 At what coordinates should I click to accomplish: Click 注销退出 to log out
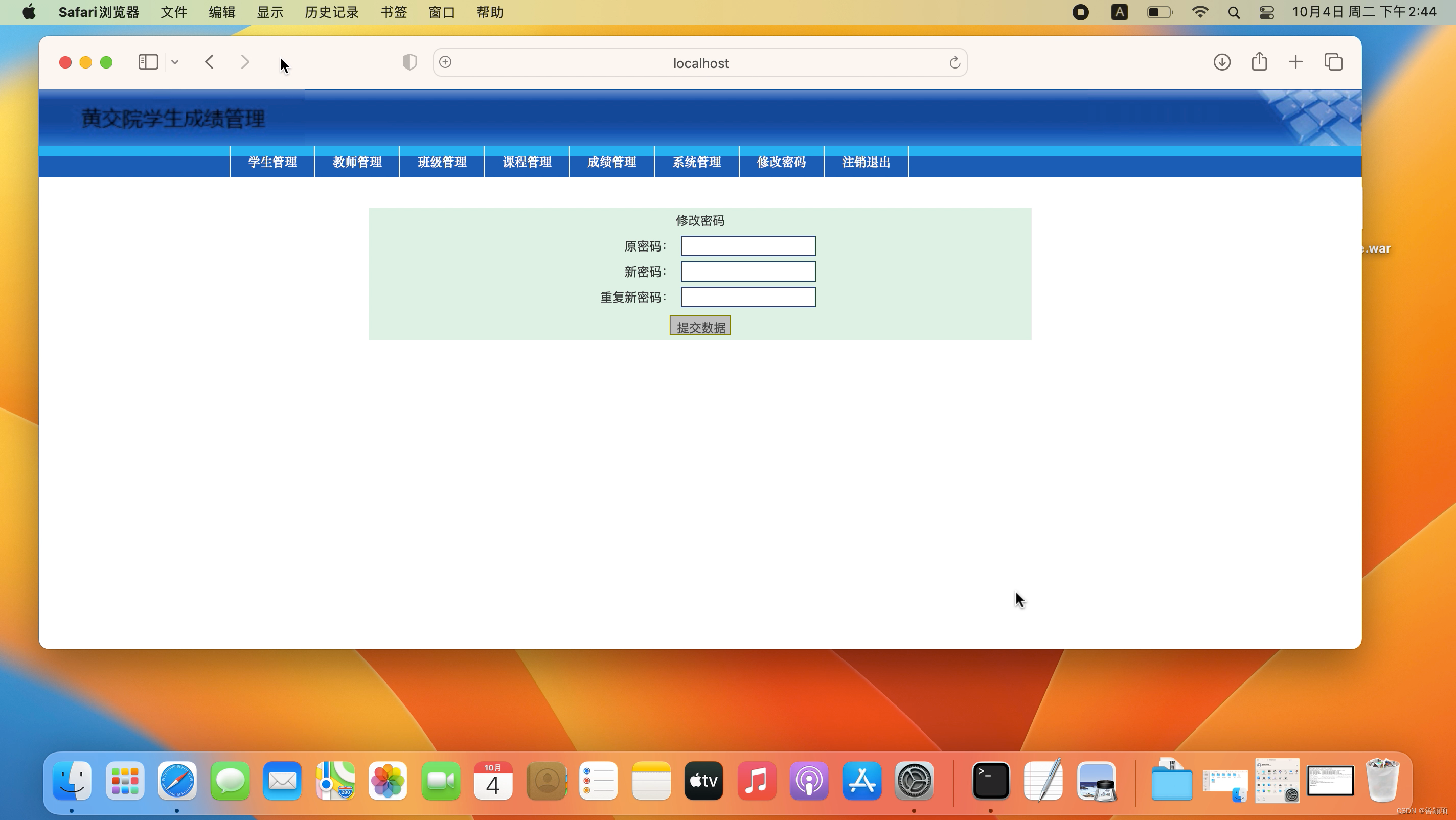tap(867, 162)
